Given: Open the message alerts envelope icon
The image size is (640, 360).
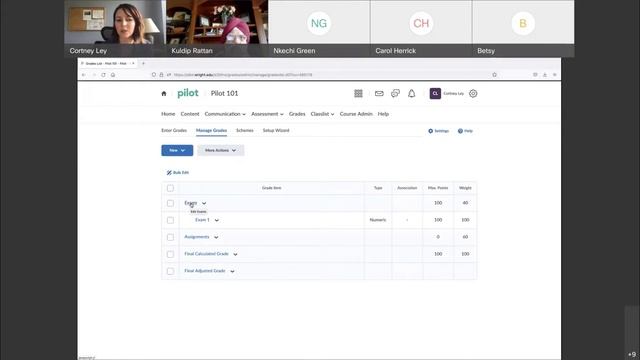Looking at the screenshot, I should click(x=379, y=93).
